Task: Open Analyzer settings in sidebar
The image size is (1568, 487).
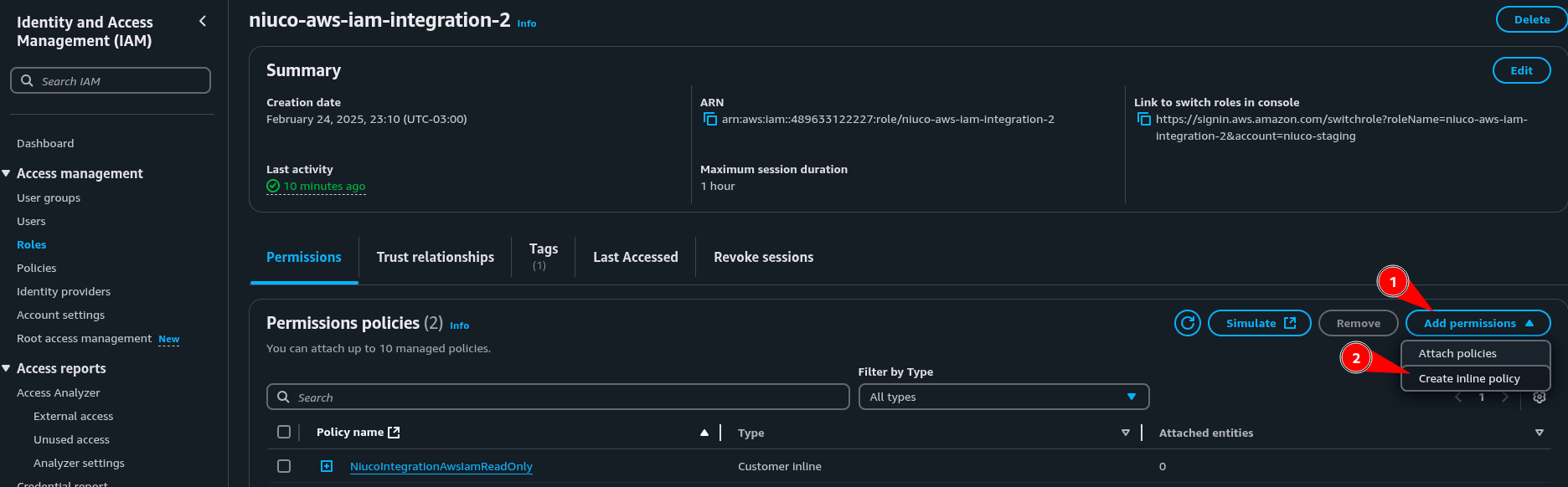Action: pos(79,463)
